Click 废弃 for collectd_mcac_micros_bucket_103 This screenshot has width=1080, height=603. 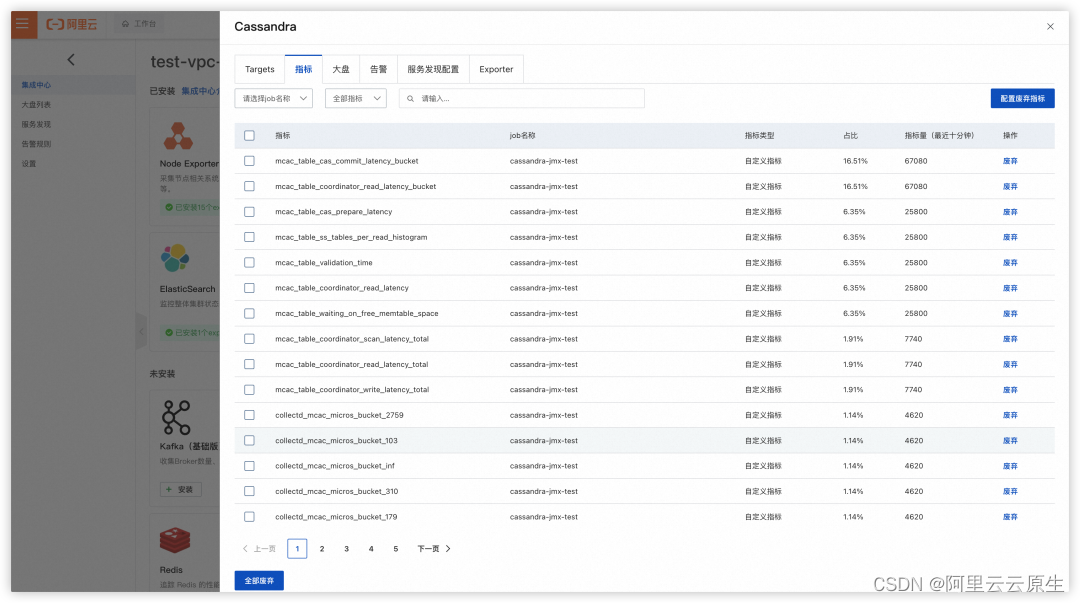click(x=1010, y=441)
